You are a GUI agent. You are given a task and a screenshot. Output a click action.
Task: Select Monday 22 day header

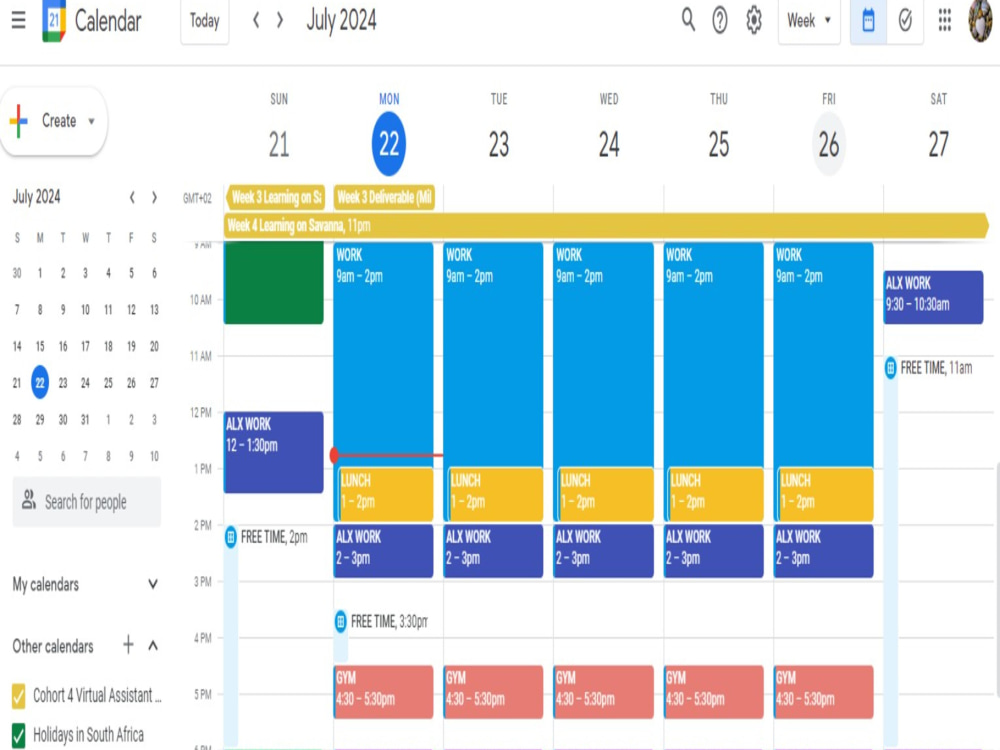[389, 144]
